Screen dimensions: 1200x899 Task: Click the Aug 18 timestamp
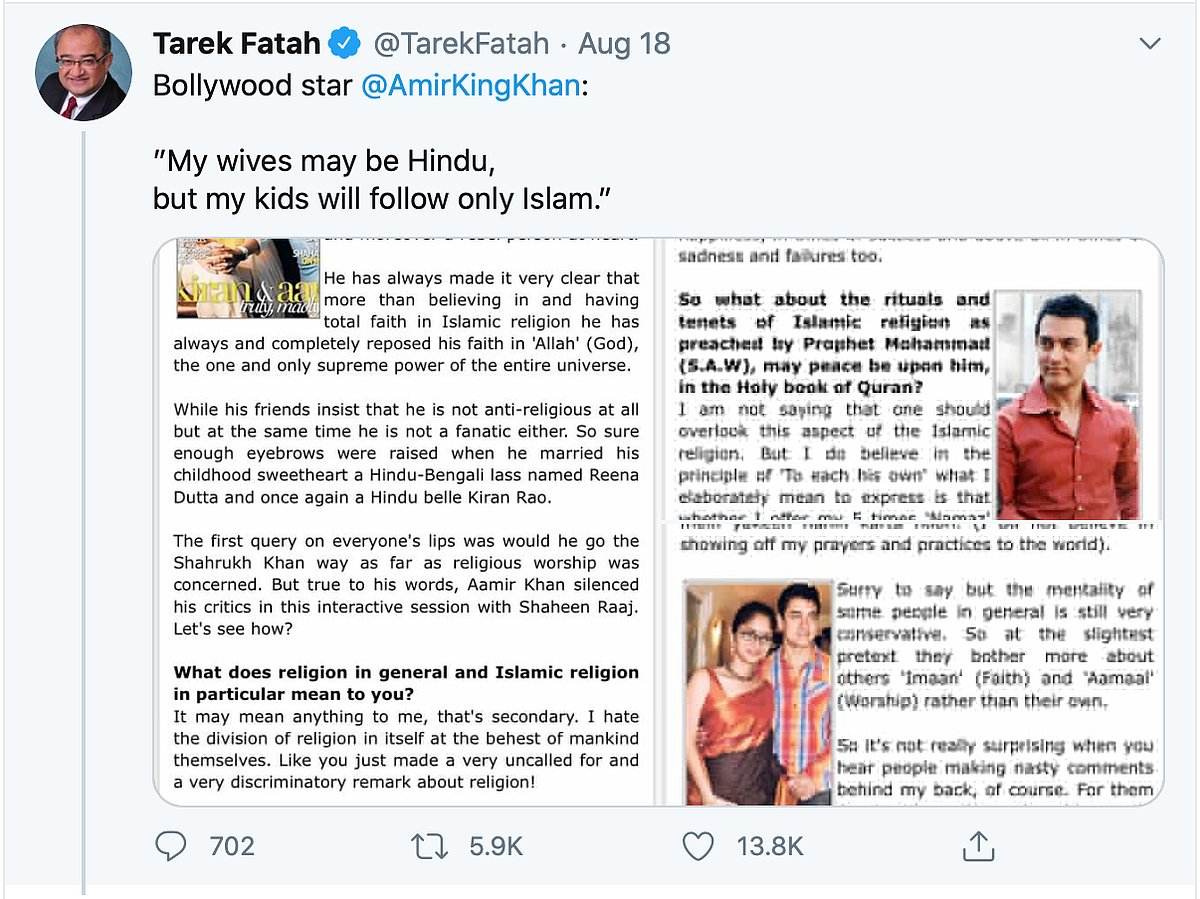pos(625,44)
